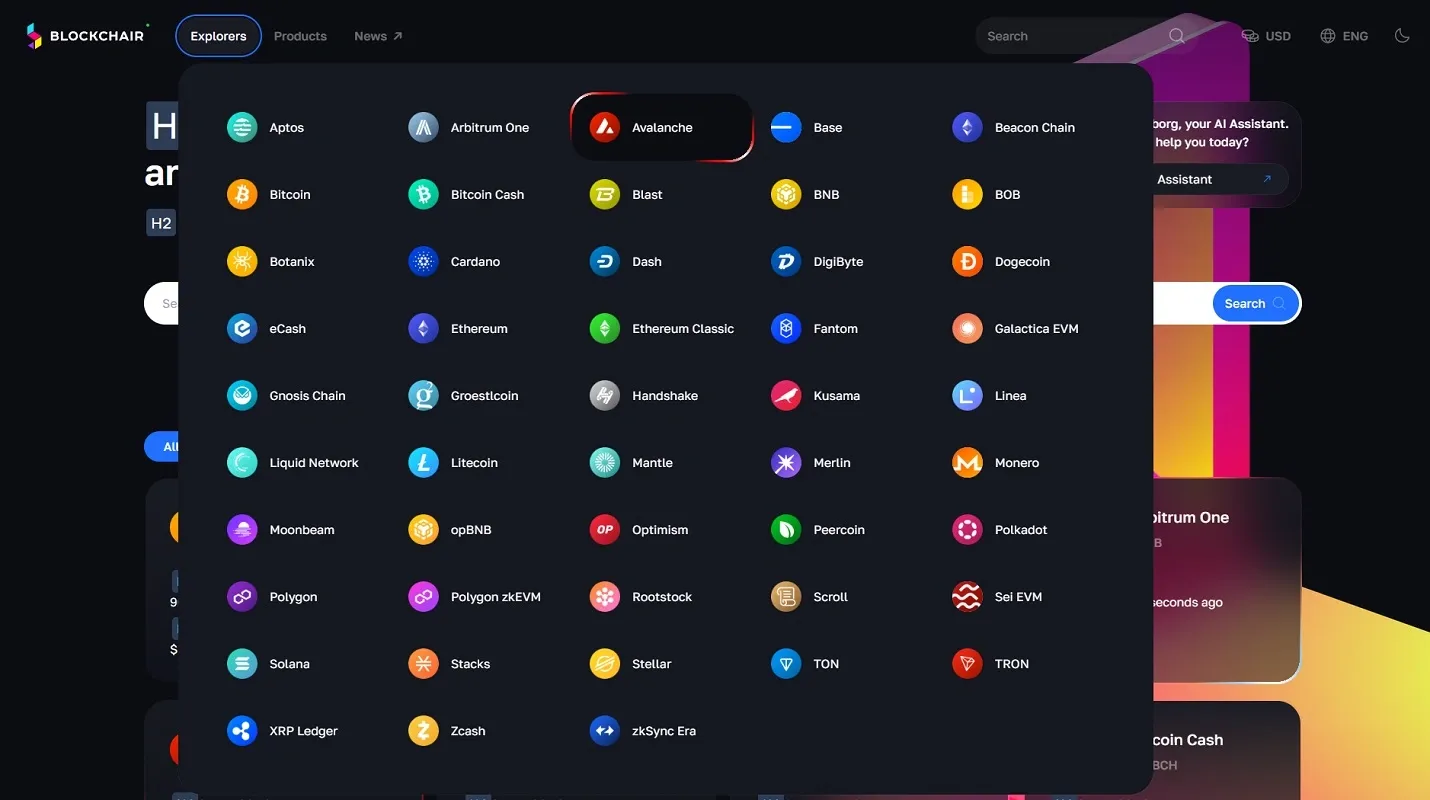This screenshot has width=1430, height=800.
Task: Click the blue Search button
Action: pos(1256,303)
